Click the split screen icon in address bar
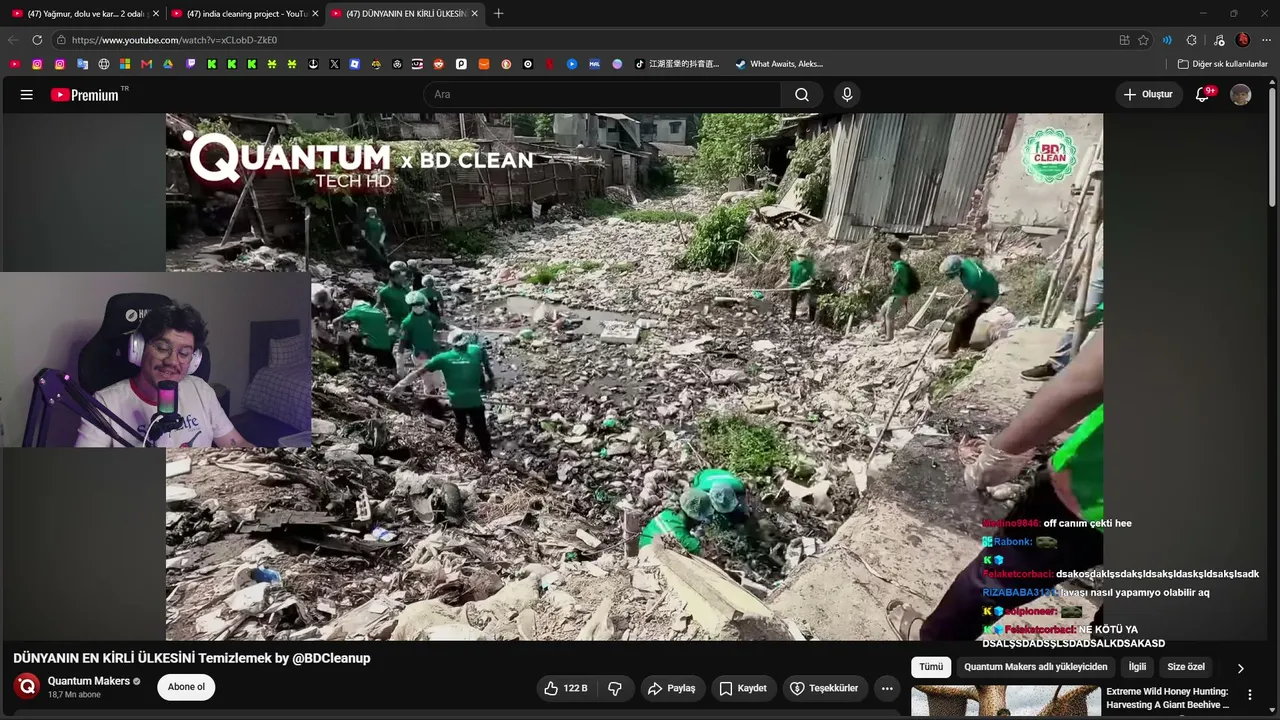Image resolution: width=1280 pixels, height=720 pixels. tap(1124, 40)
